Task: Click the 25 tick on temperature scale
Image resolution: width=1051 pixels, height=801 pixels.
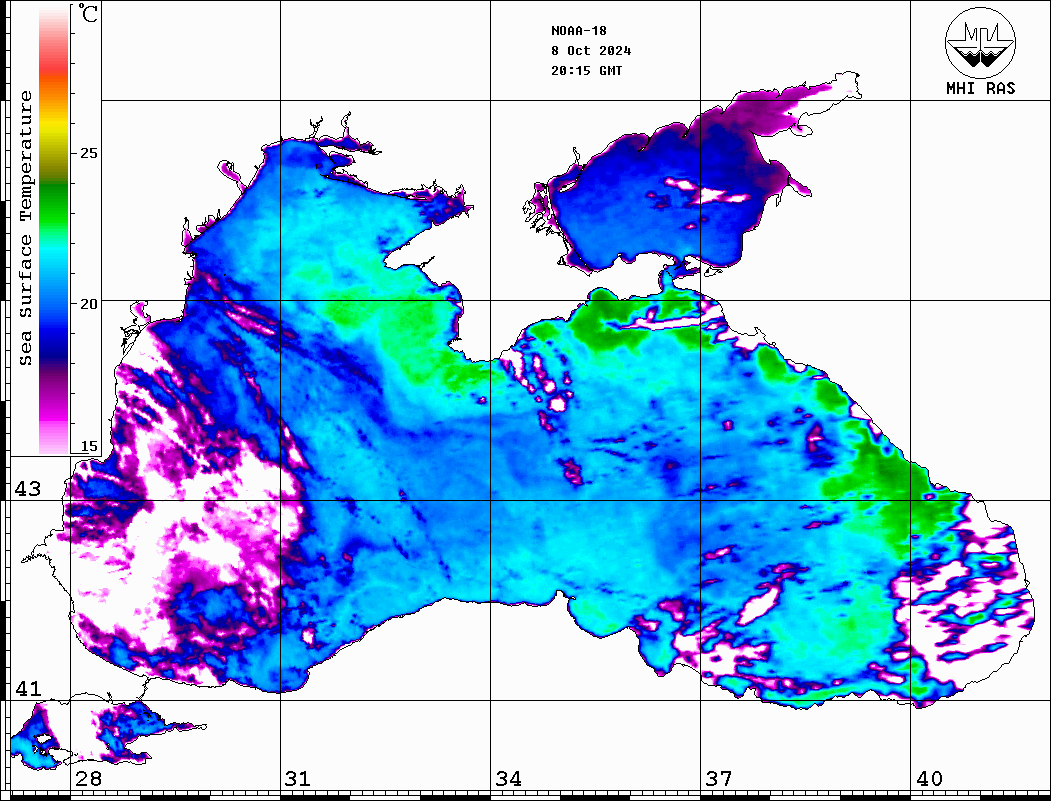Action: click(88, 153)
